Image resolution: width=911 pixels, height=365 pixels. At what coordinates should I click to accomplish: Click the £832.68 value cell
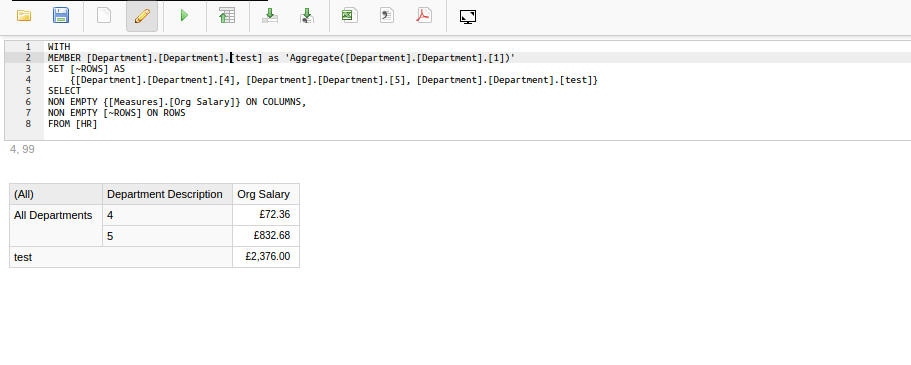point(266,236)
